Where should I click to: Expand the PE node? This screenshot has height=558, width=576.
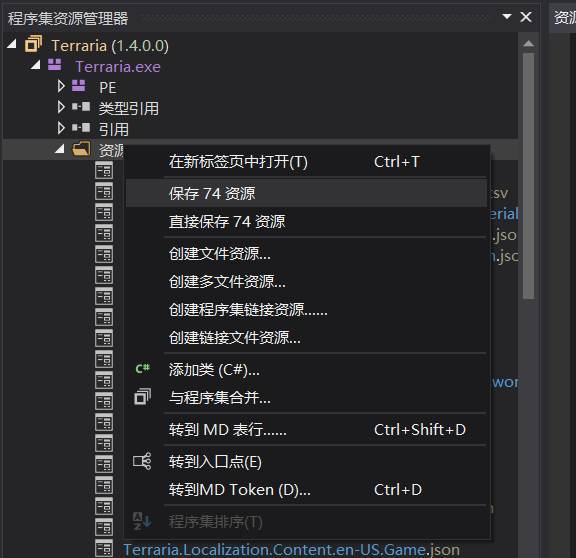61,86
